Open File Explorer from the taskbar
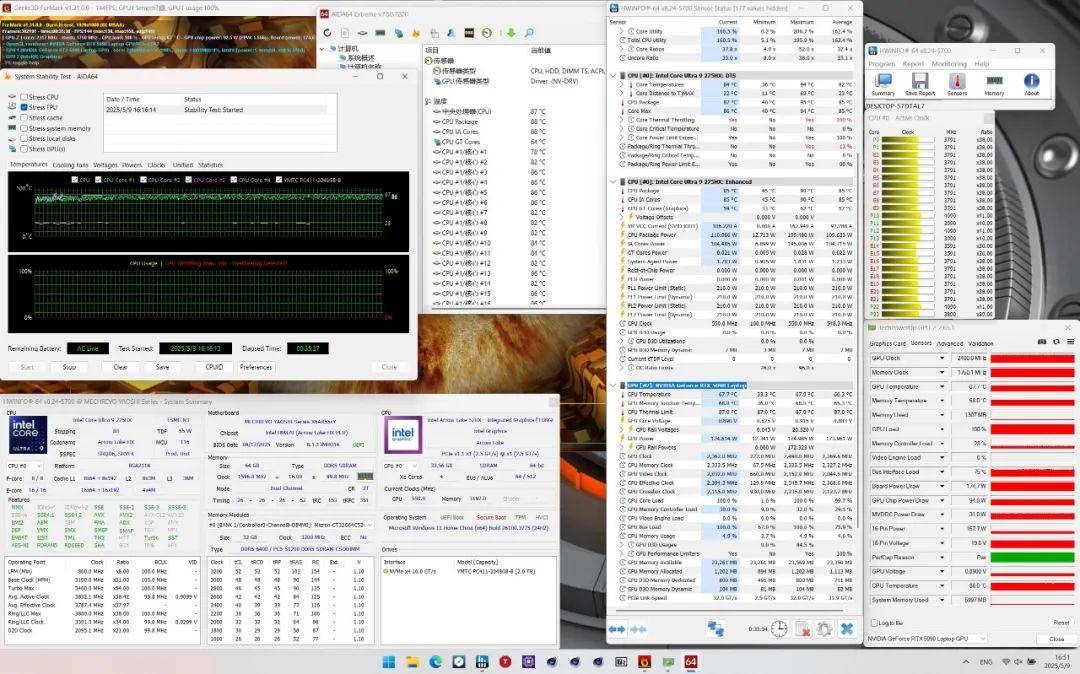 tap(412, 662)
